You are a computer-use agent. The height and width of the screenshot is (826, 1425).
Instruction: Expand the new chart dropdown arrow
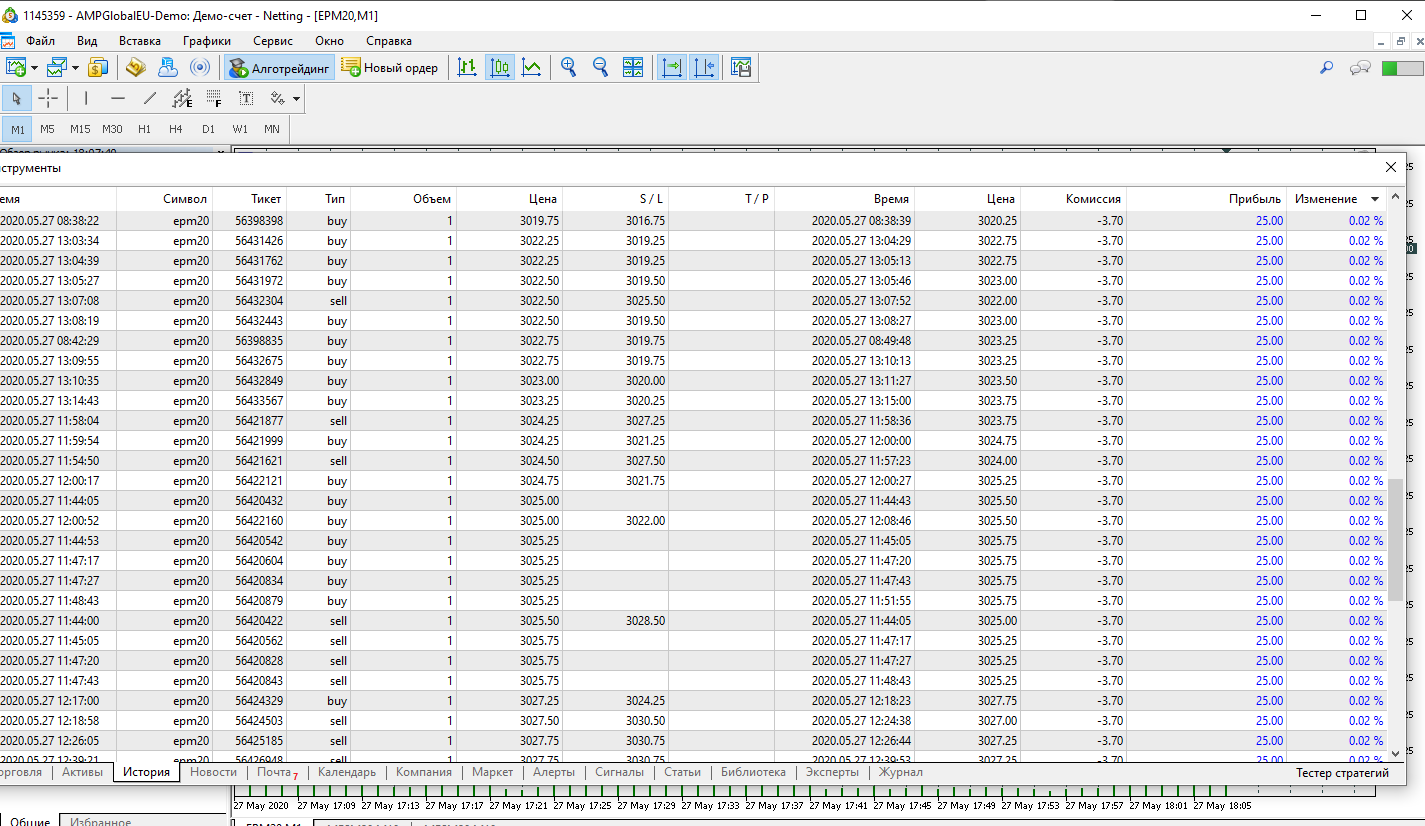pyautogui.click(x=35, y=68)
